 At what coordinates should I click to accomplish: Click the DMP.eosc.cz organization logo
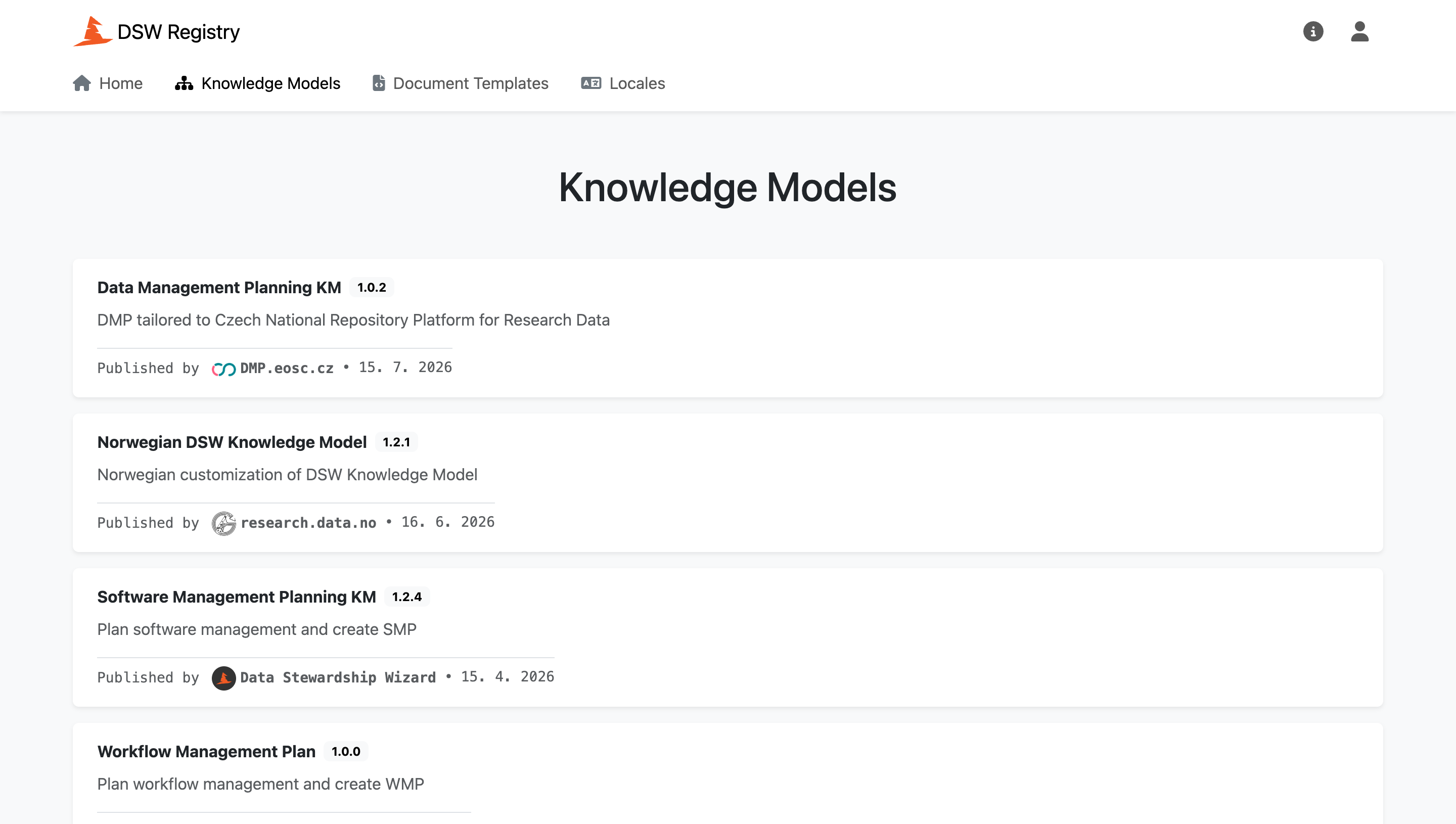coord(223,369)
